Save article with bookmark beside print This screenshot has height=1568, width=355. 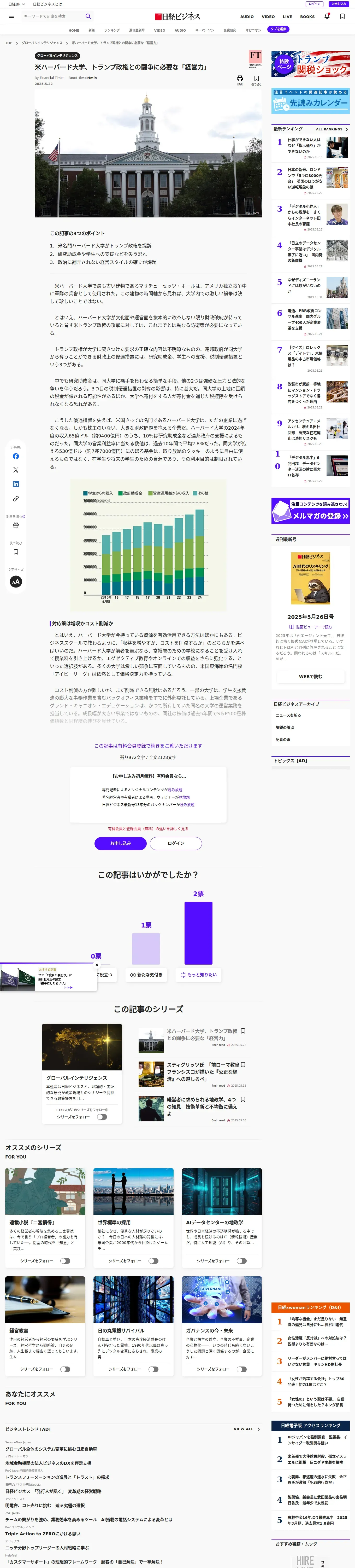coord(257,78)
